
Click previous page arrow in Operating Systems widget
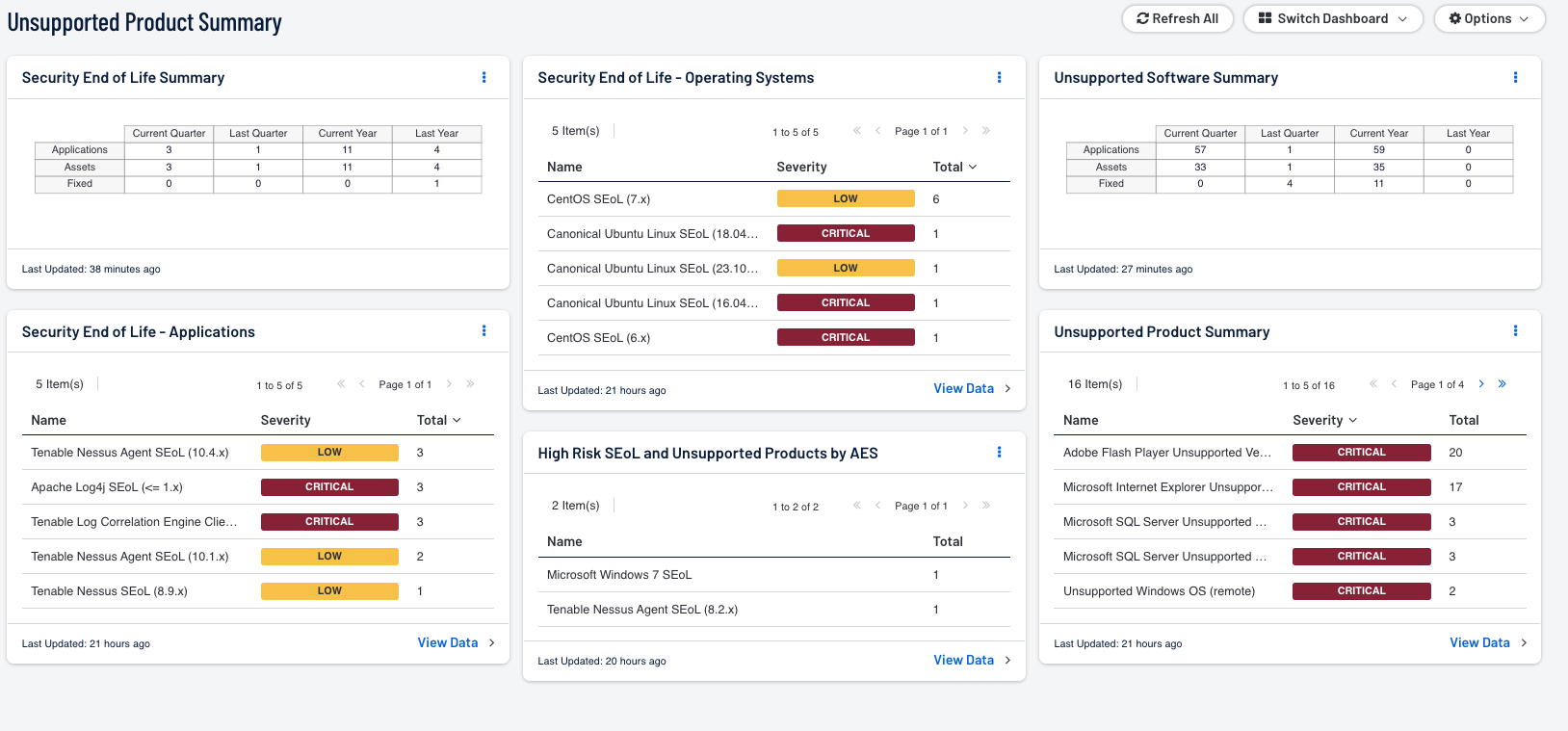(877, 130)
